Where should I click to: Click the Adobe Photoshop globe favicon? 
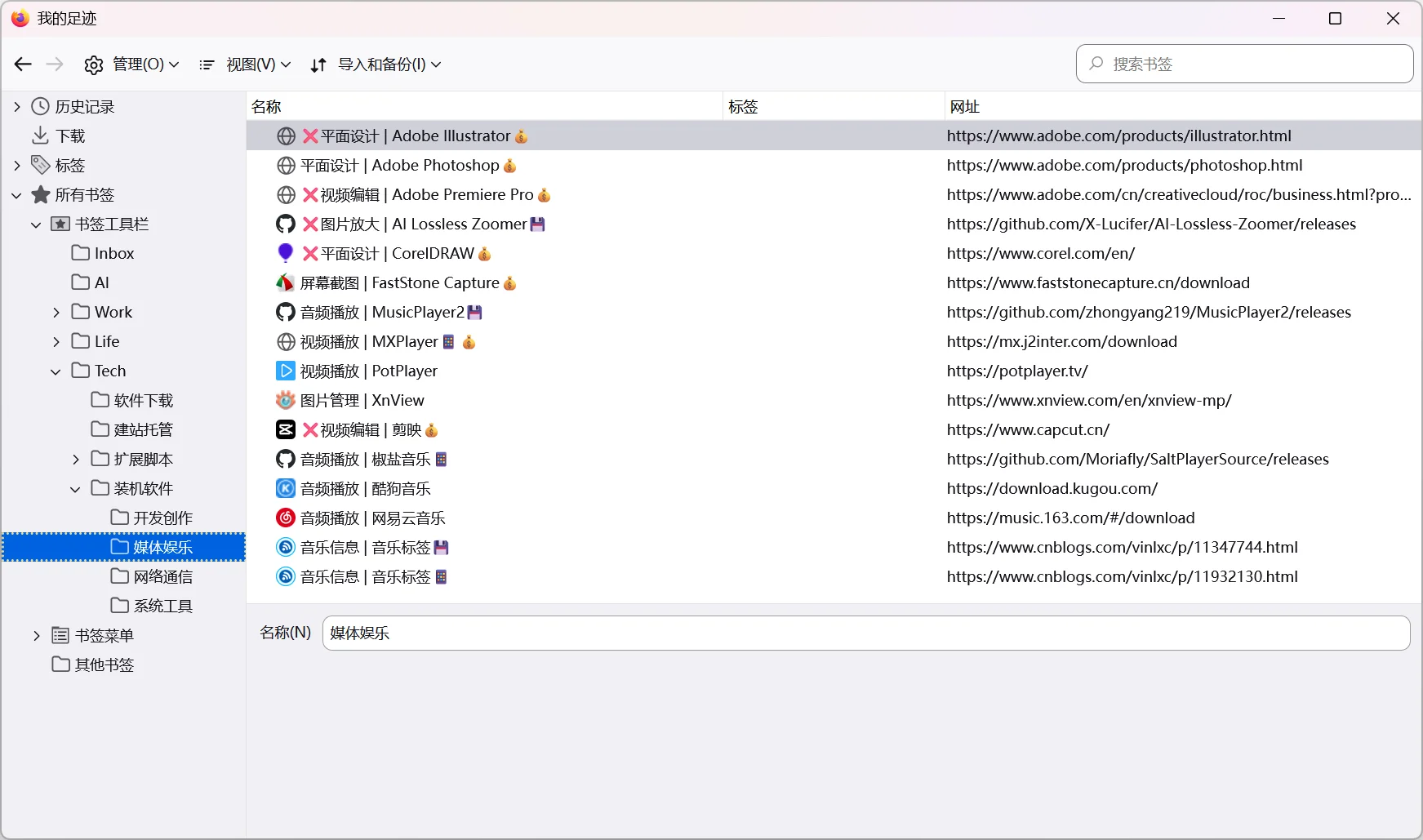click(x=286, y=166)
